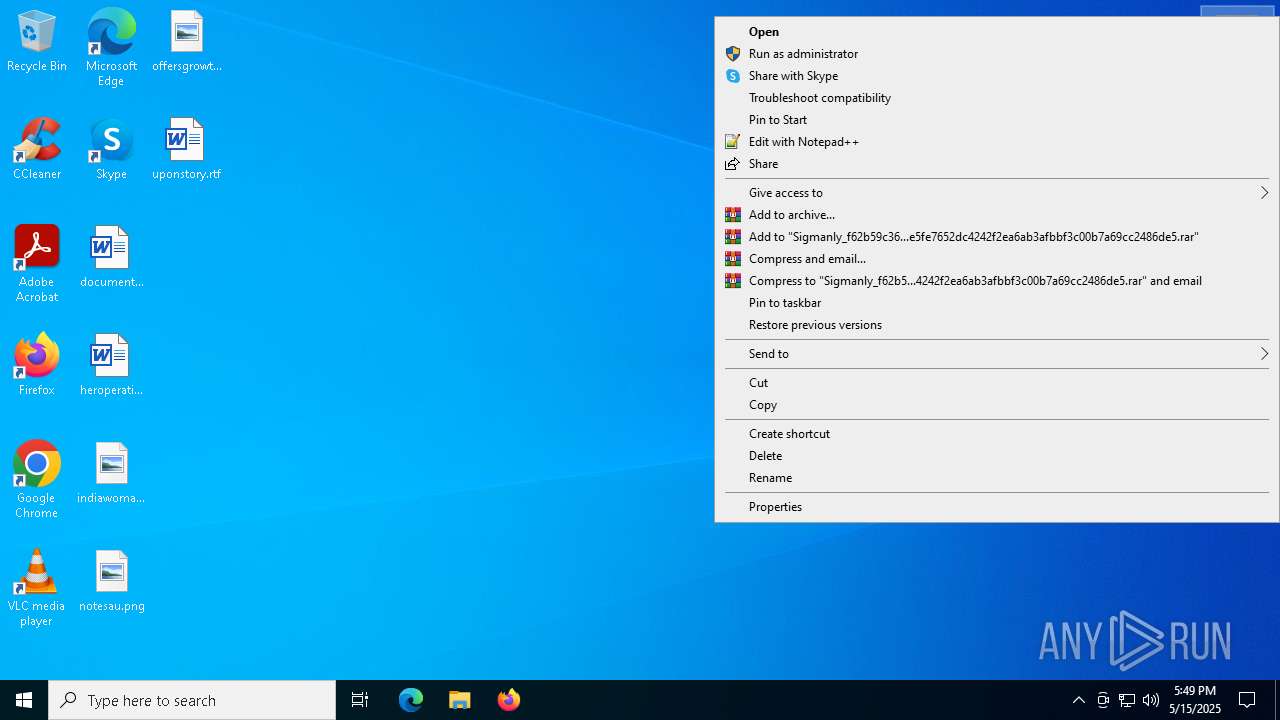
Task: Choose Edit with Notepad++
Action: coord(997,142)
